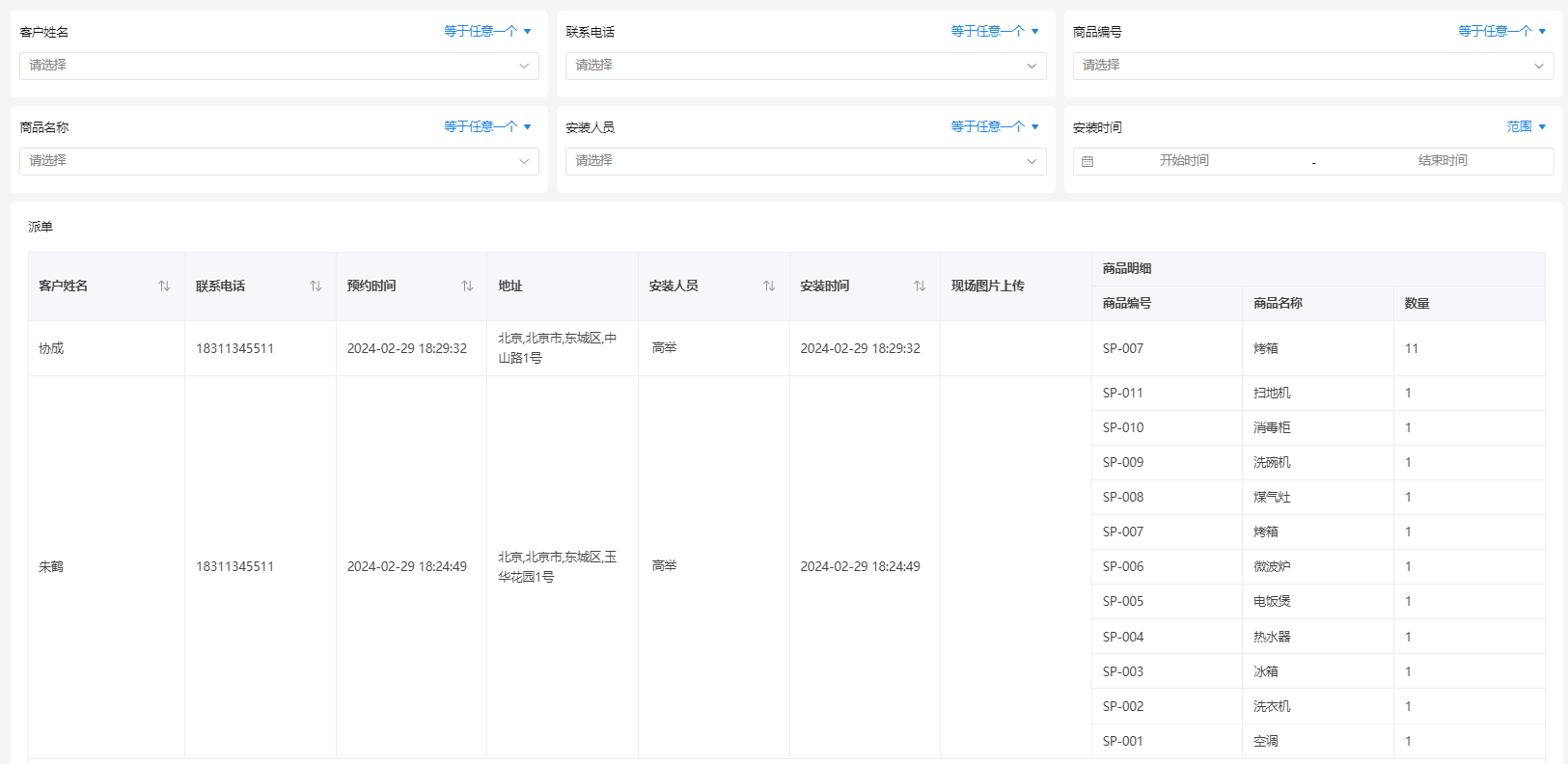This screenshot has width=1568, height=764.
Task: Click product code SP-004
Action: coord(1123,638)
